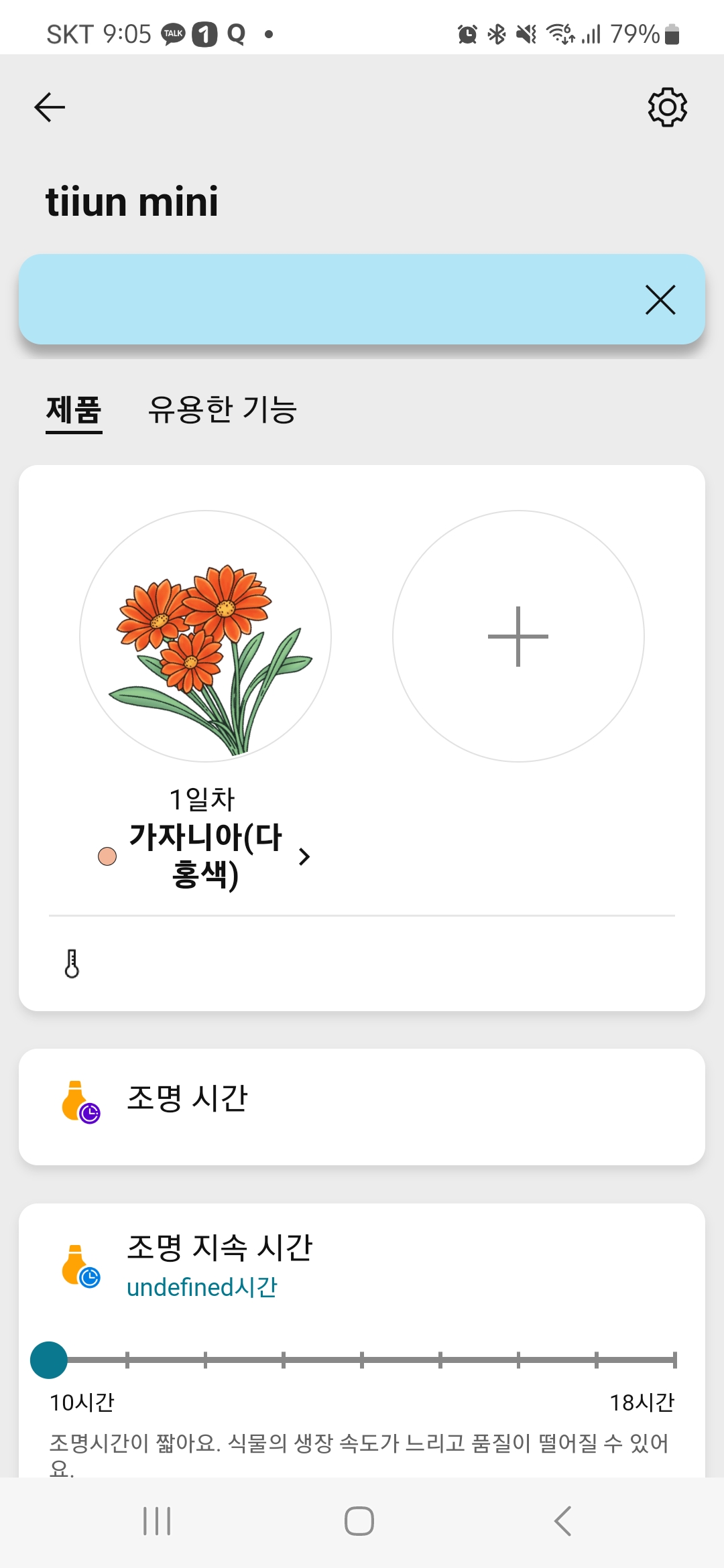724x1568 pixels.
Task: Open the Gazania flower illustration
Action: click(205, 636)
